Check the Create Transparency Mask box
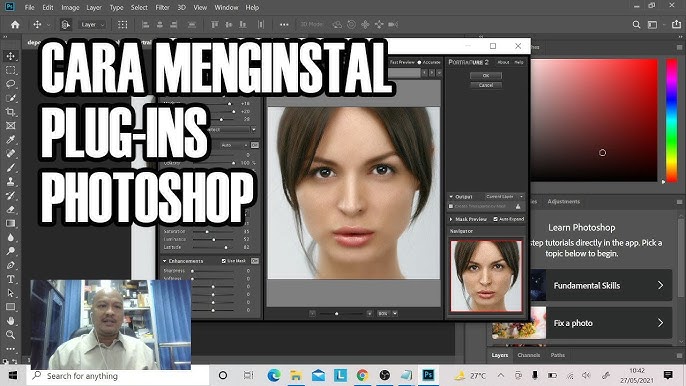This screenshot has width=686, height=386. (451, 206)
